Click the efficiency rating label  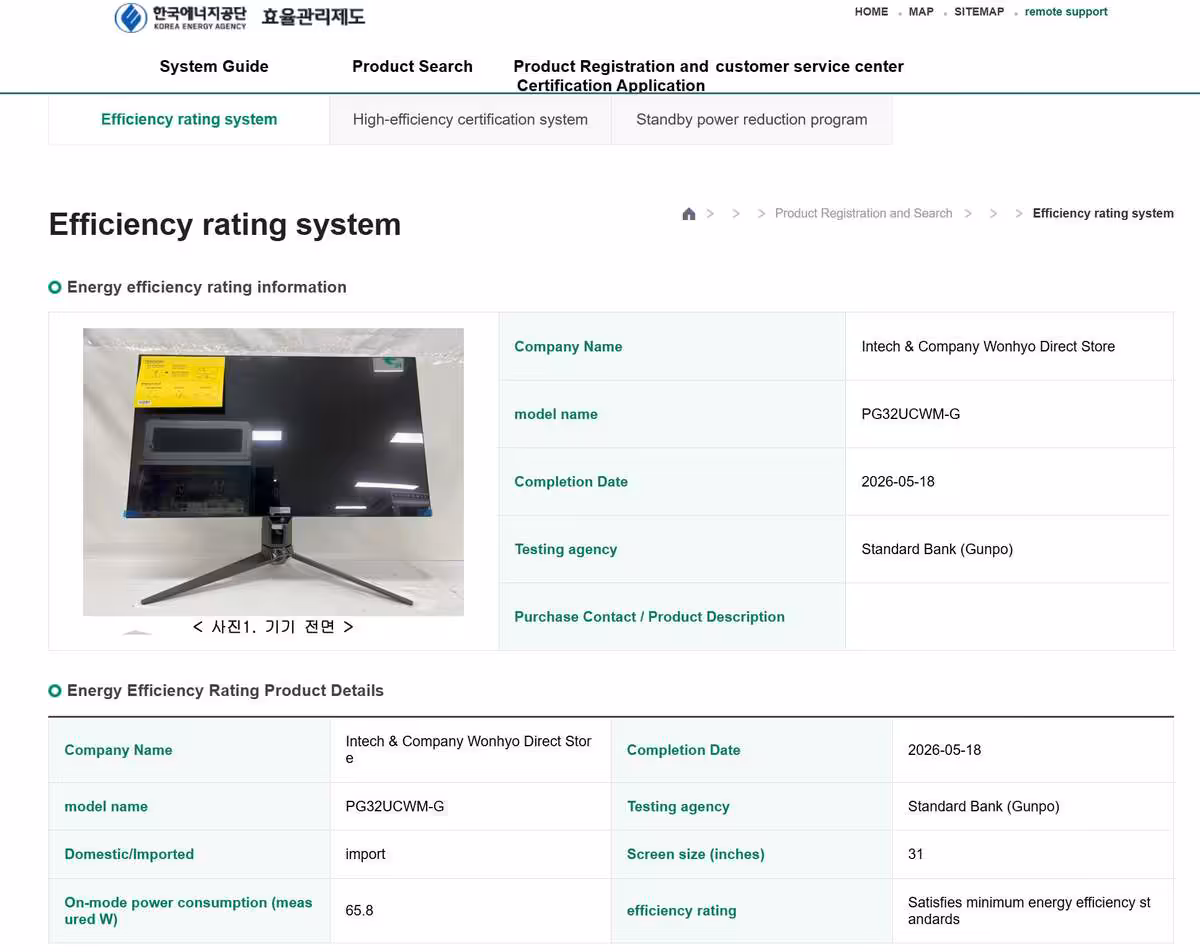pos(681,911)
